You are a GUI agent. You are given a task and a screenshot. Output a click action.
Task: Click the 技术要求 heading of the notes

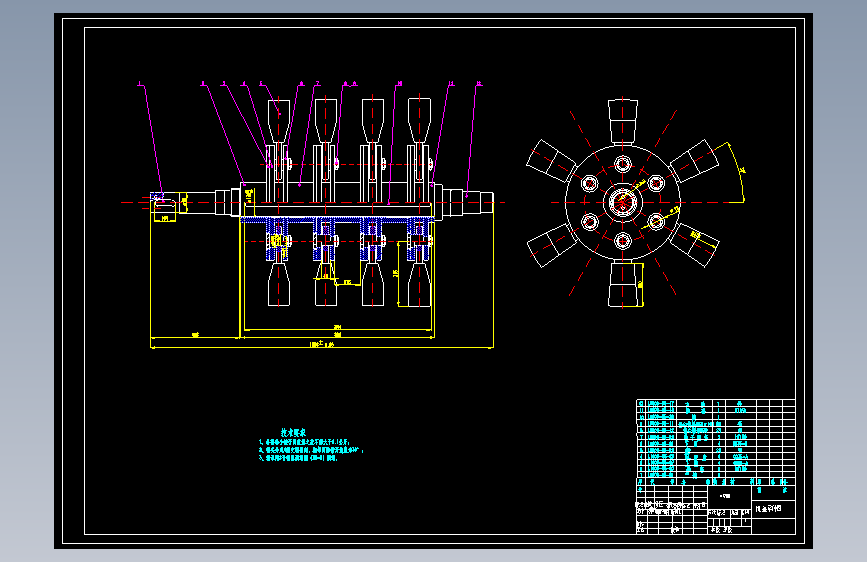tap(293, 432)
